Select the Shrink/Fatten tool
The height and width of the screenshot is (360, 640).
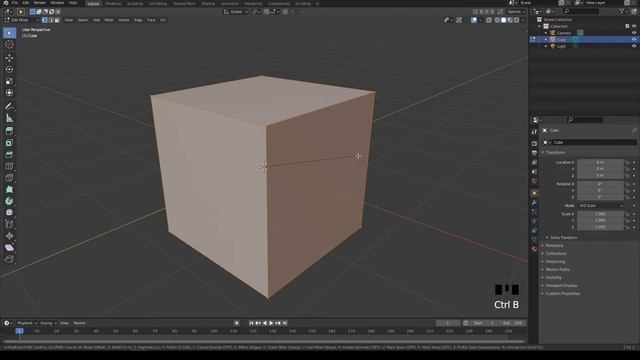[x=9, y=236]
